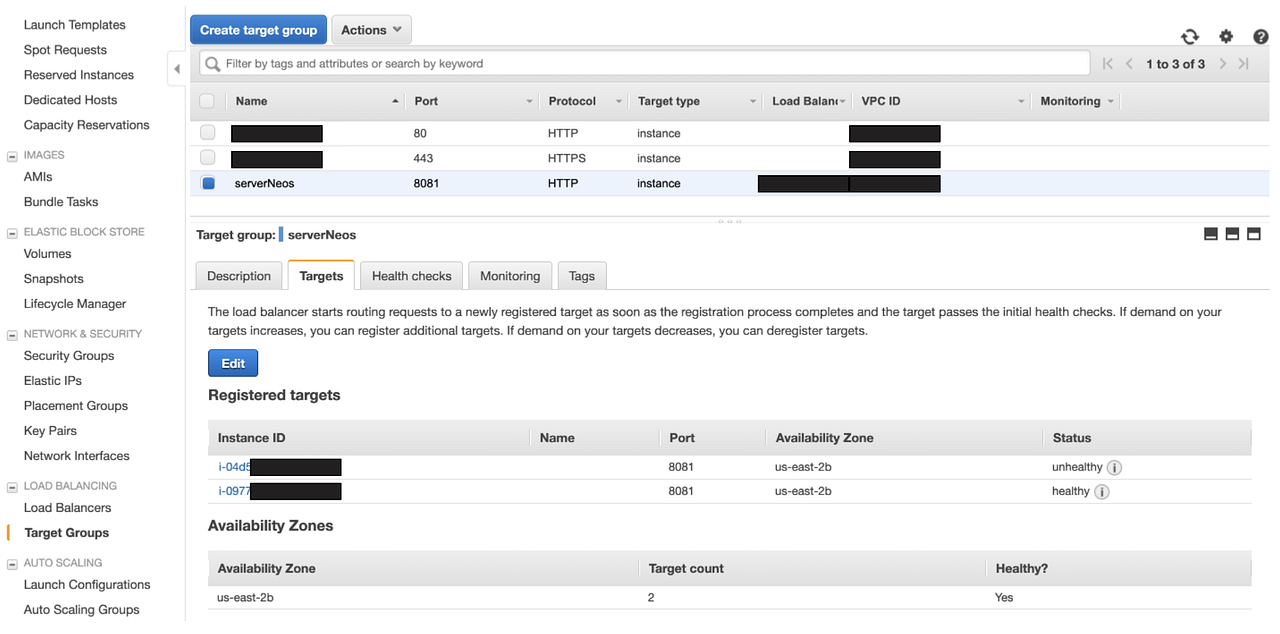1280x634 pixels.
Task: Check the select-all checkbox in the table header
Action: [x=209, y=100]
